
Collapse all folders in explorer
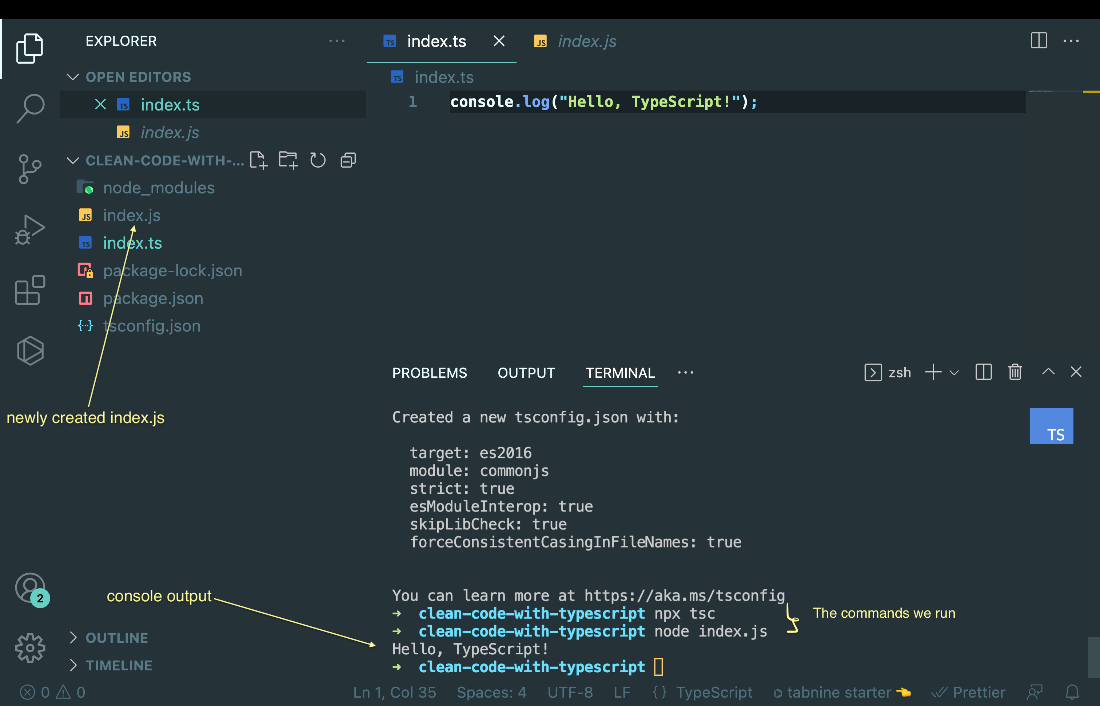[x=348, y=161]
